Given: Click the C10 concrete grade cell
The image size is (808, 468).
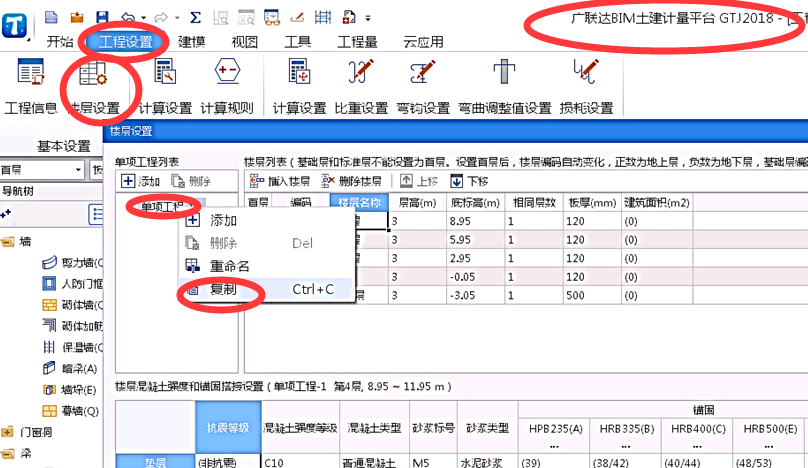Looking at the screenshot, I should 300,462.
